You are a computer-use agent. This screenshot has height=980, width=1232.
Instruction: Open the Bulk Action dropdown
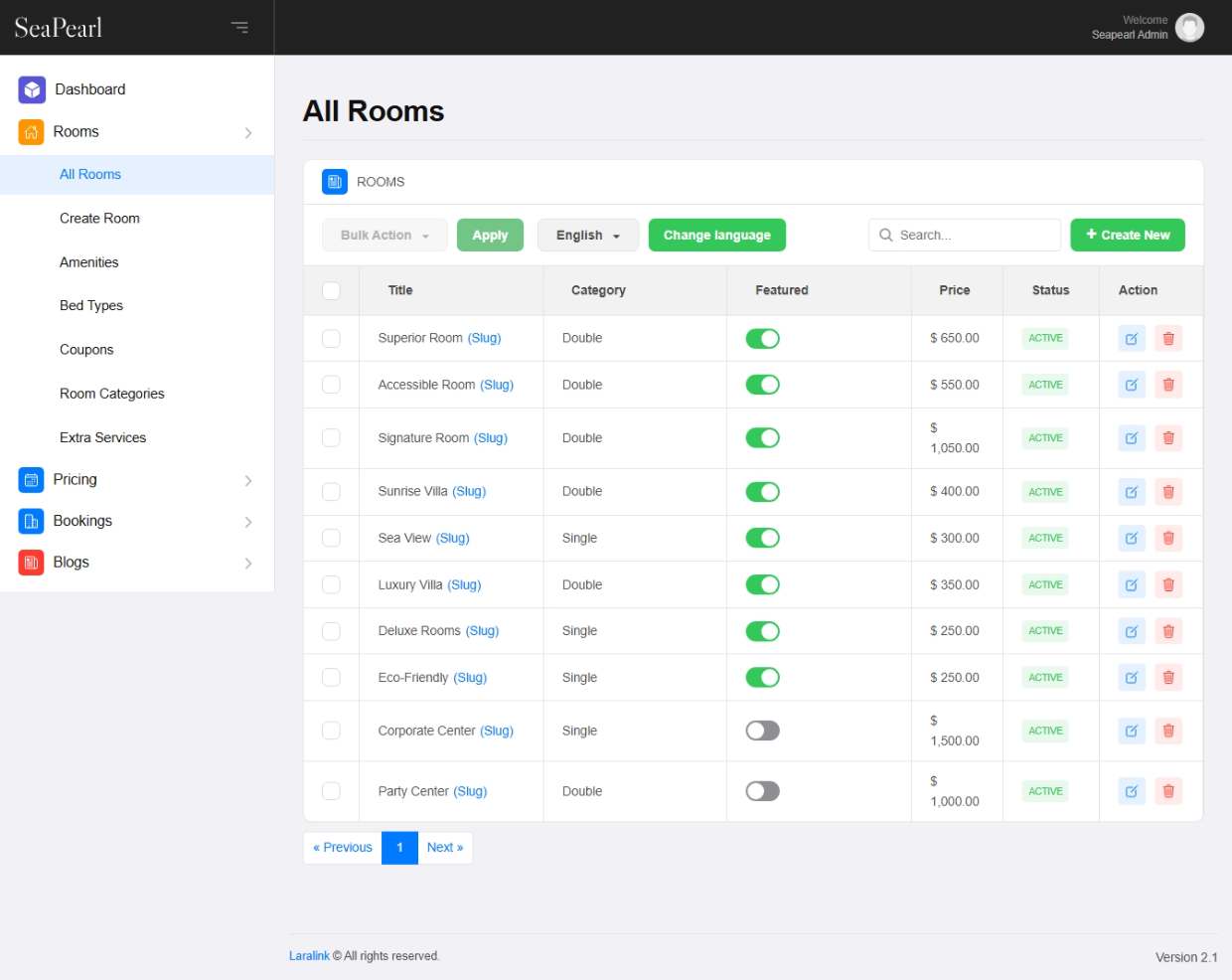[x=385, y=236]
